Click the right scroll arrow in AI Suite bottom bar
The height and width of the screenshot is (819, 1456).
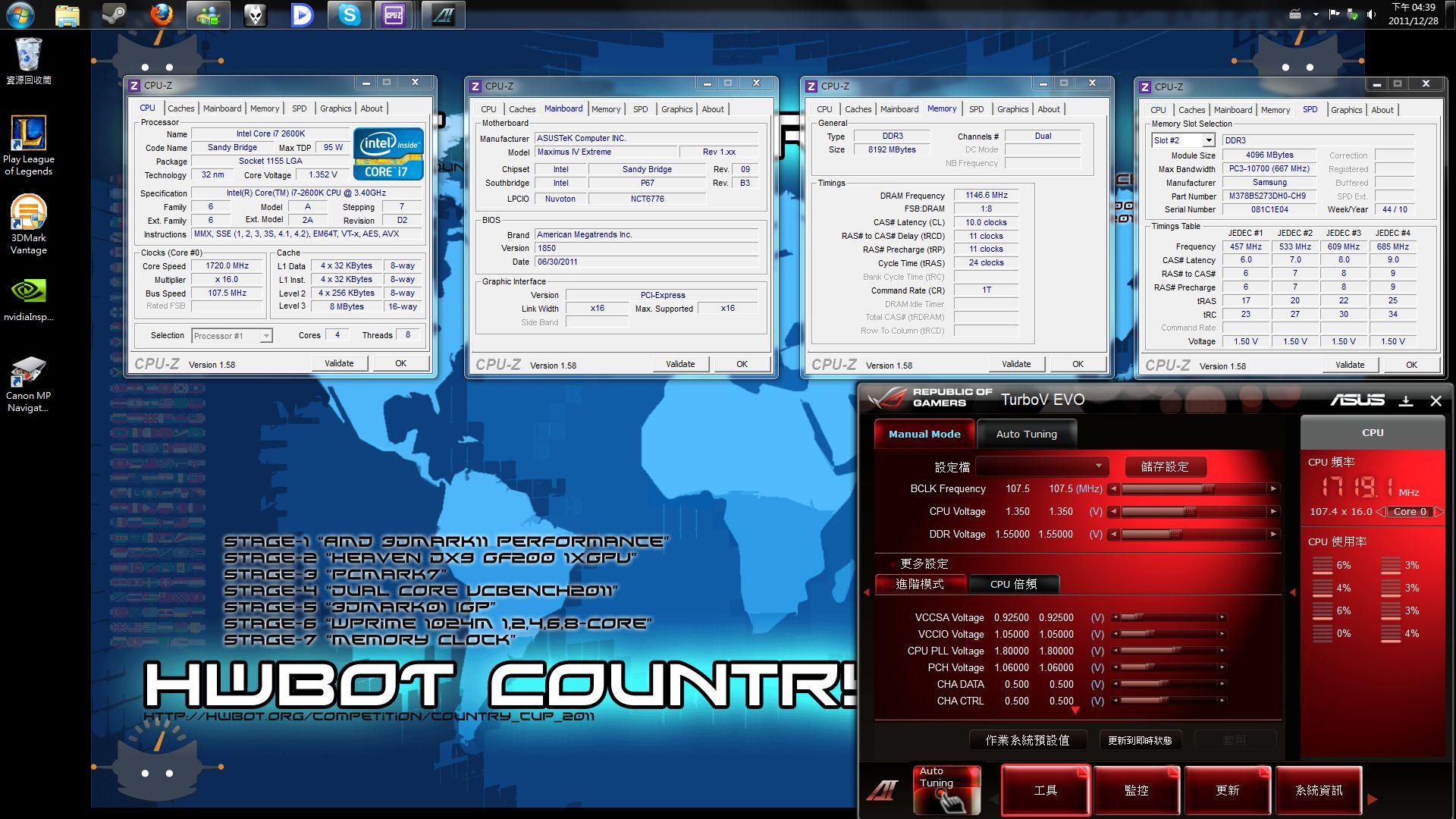[x=1372, y=799]
